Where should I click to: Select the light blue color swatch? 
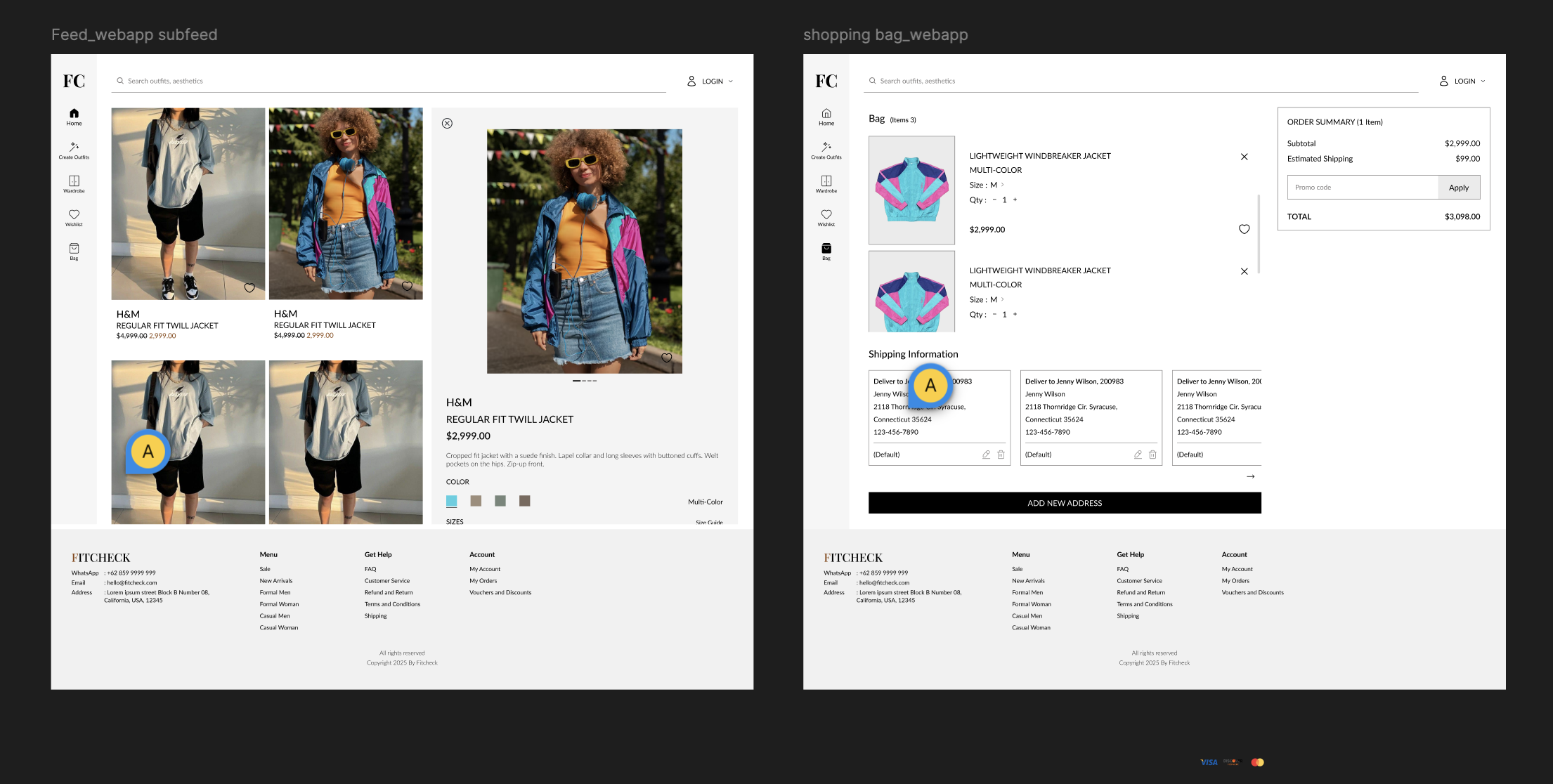(452, 501)
